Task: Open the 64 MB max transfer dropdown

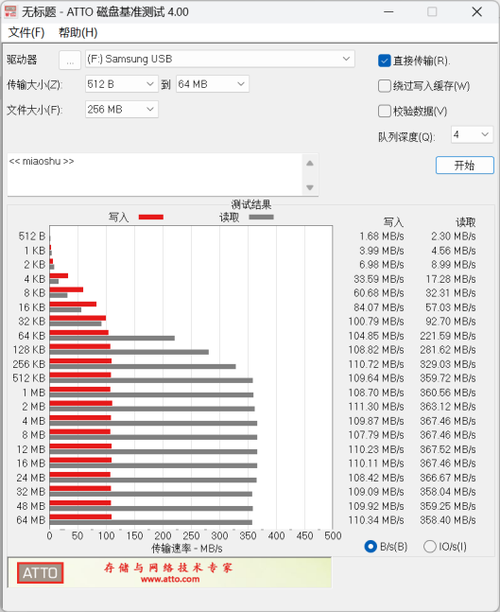Action: pos(212,84)
